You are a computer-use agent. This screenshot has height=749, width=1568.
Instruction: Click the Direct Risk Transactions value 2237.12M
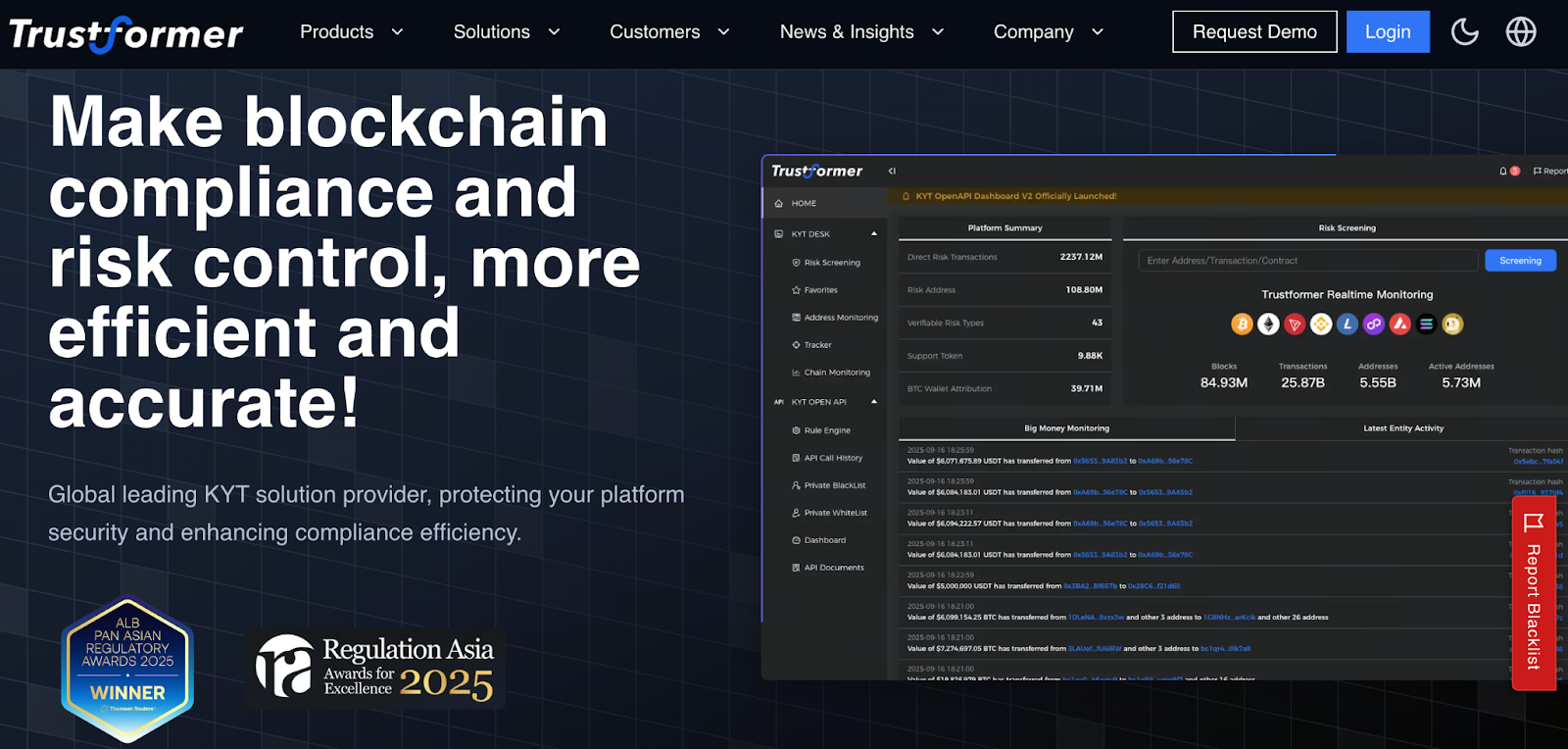pyautogui.click(x=1081, y=257)
